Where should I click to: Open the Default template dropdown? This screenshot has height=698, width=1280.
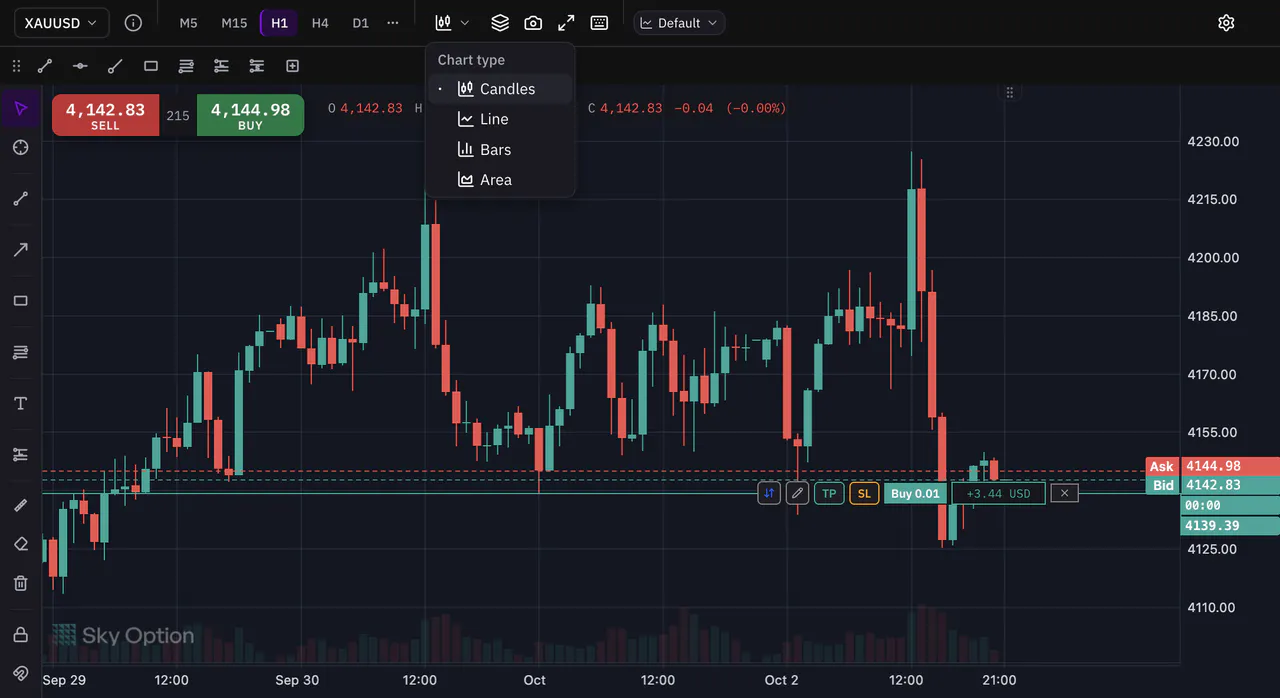click(x=679, y=23)
